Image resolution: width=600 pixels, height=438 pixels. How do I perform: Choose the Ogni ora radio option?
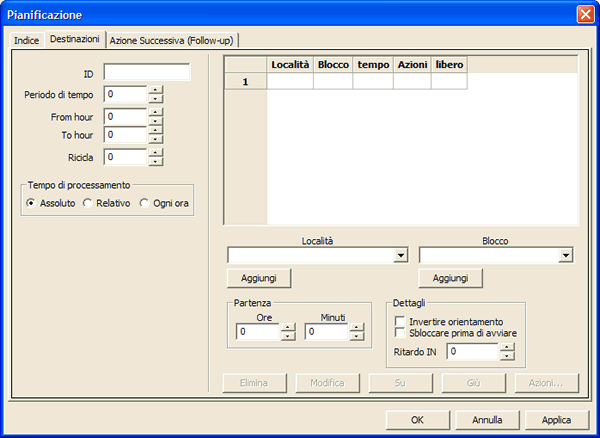pyautogui.click(x=144, y=203)
